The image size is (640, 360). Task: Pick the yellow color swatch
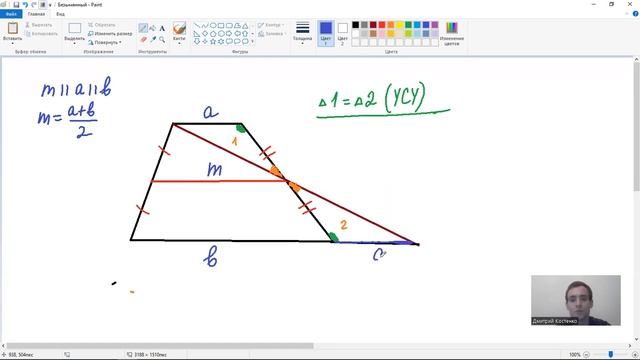point(400,25)
